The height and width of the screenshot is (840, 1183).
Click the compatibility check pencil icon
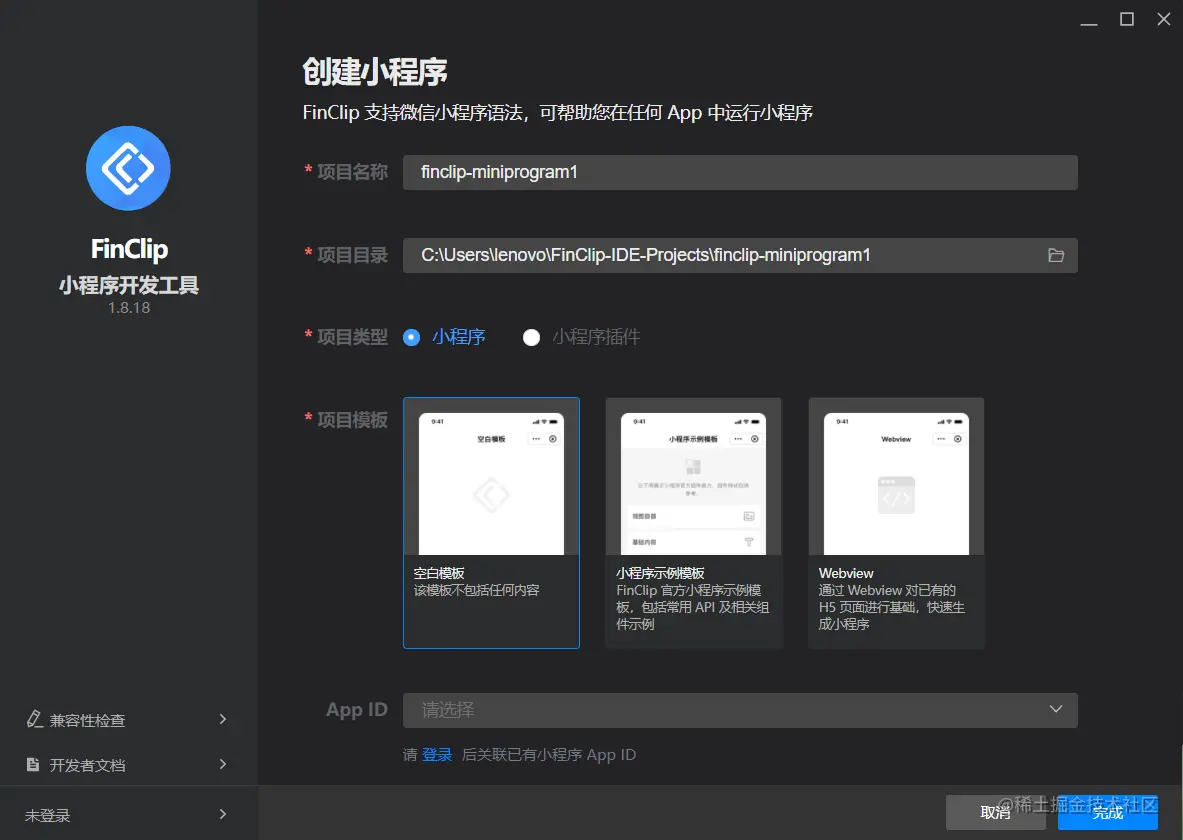pos(35,719)
